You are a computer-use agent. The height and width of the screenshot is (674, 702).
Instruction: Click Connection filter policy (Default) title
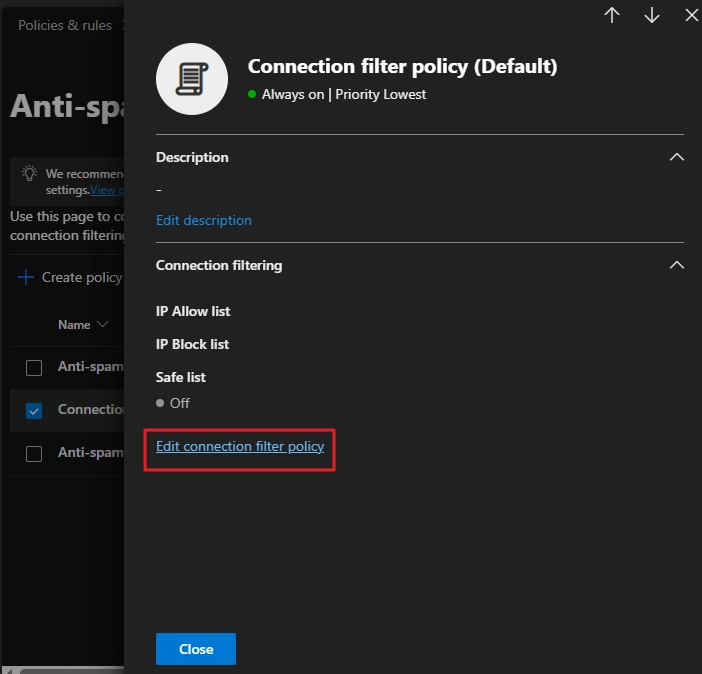pyautogui.click(x=402, y=66)
